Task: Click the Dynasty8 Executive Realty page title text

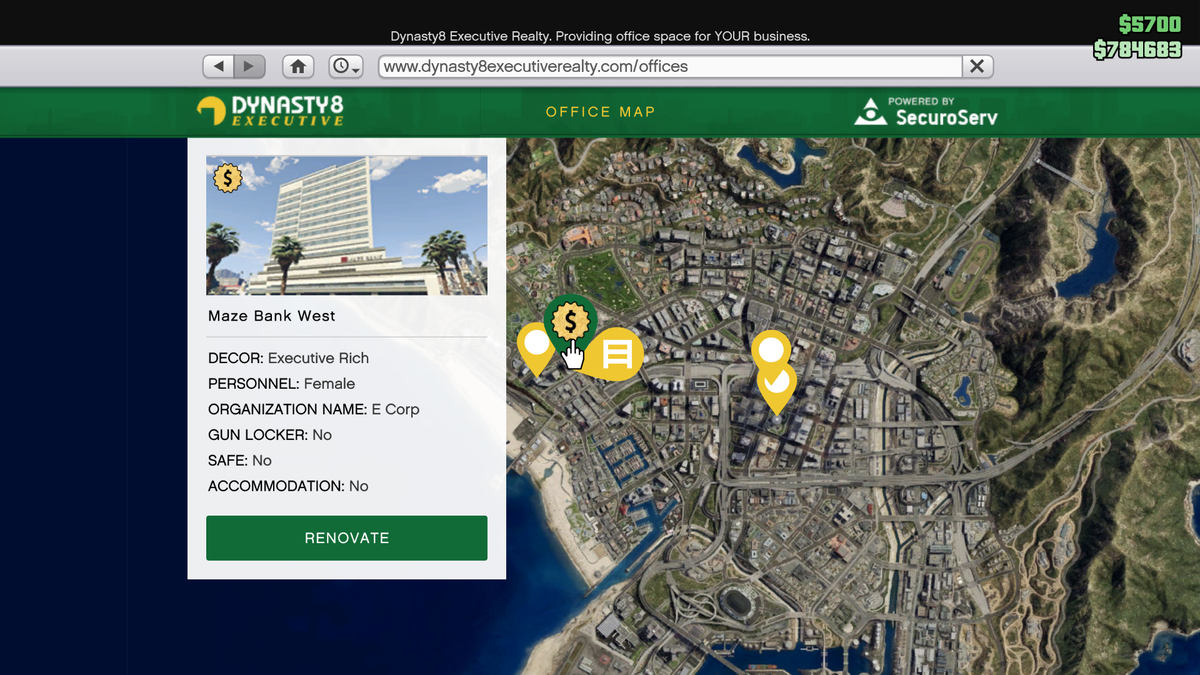Action: [x=600, y=36]
